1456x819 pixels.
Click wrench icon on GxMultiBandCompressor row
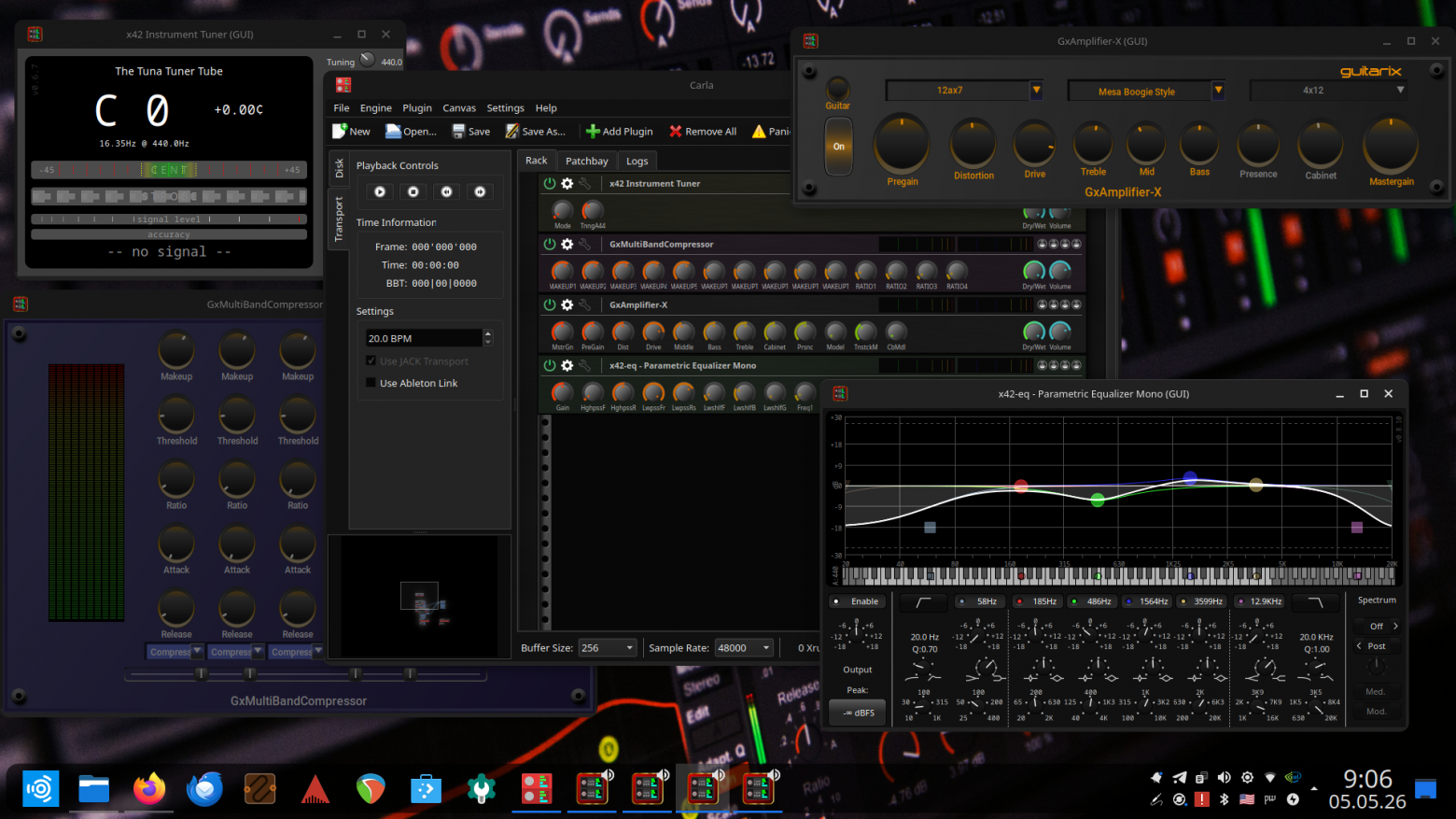point(585,245)
